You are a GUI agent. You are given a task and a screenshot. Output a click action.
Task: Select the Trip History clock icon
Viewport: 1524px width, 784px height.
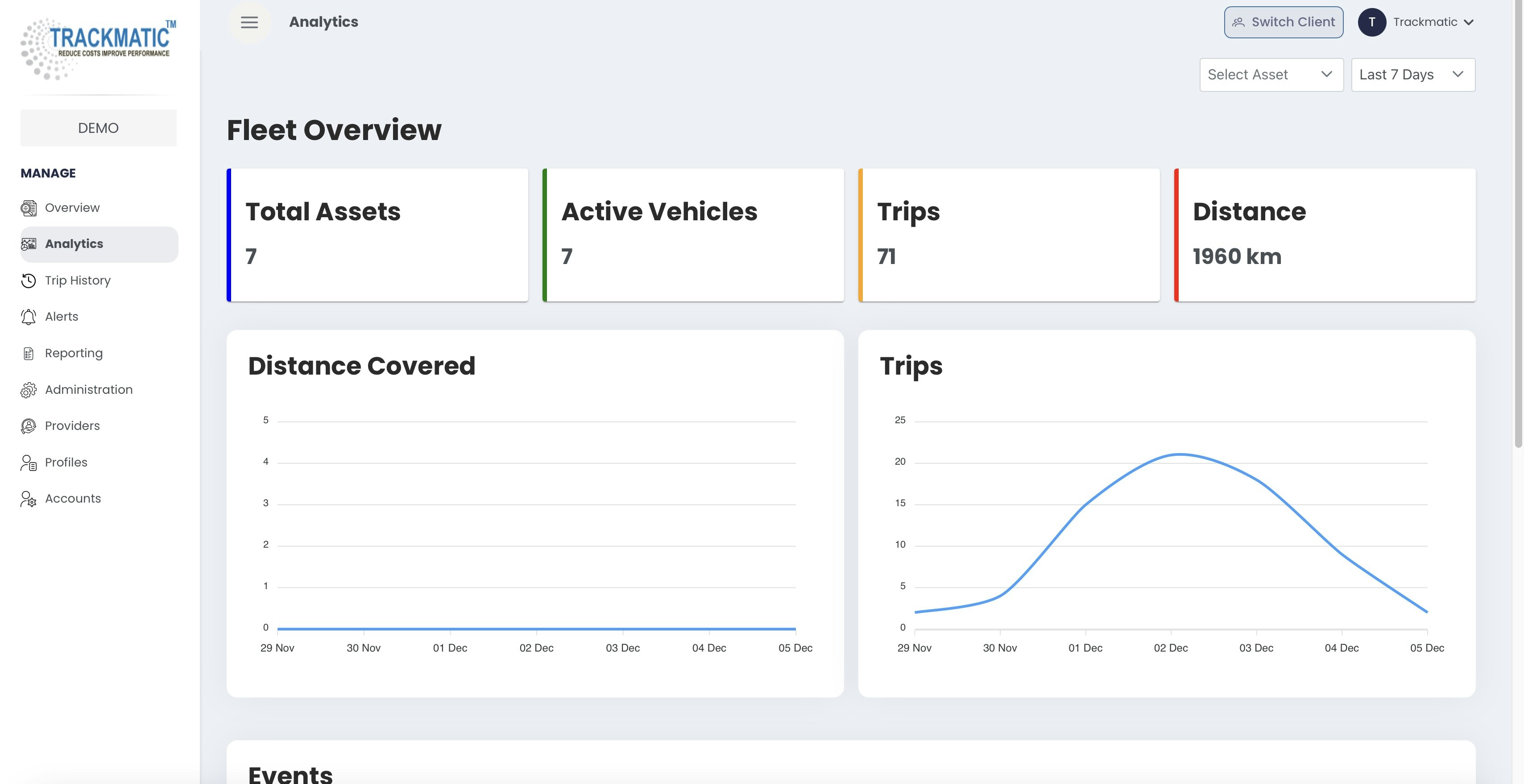point(29,281)
